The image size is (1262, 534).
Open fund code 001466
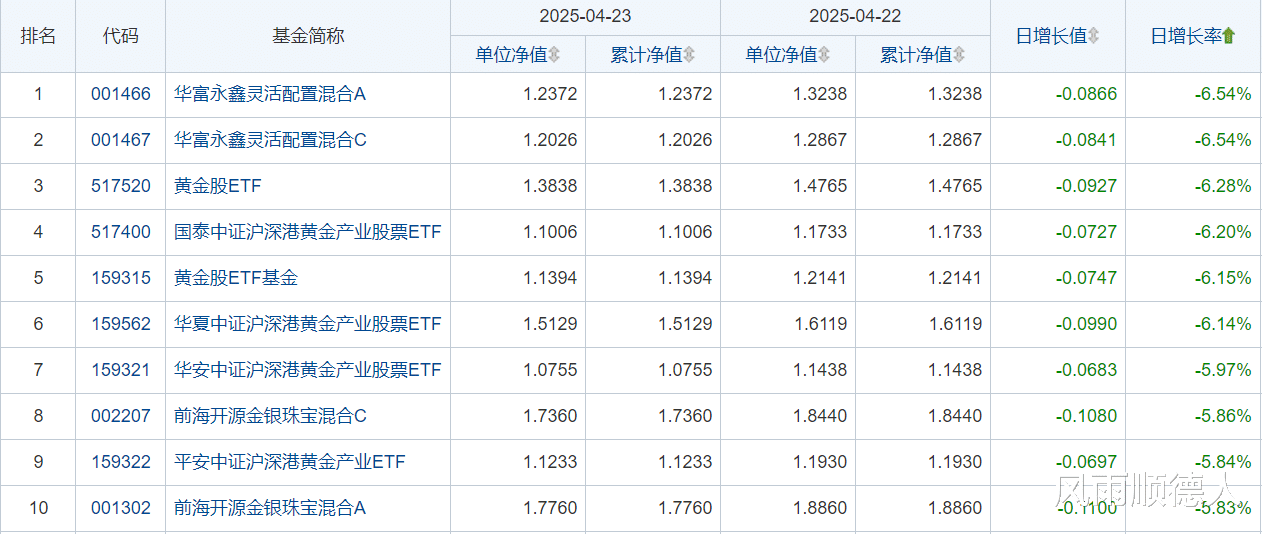(x=121, y=94)
